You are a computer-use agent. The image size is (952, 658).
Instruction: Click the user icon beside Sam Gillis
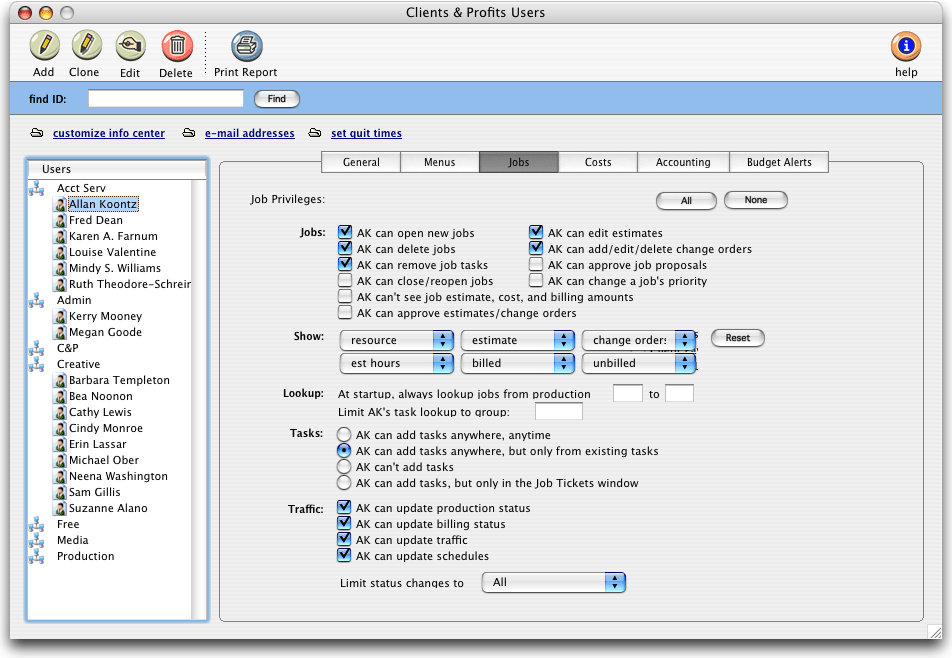(60, 492)
